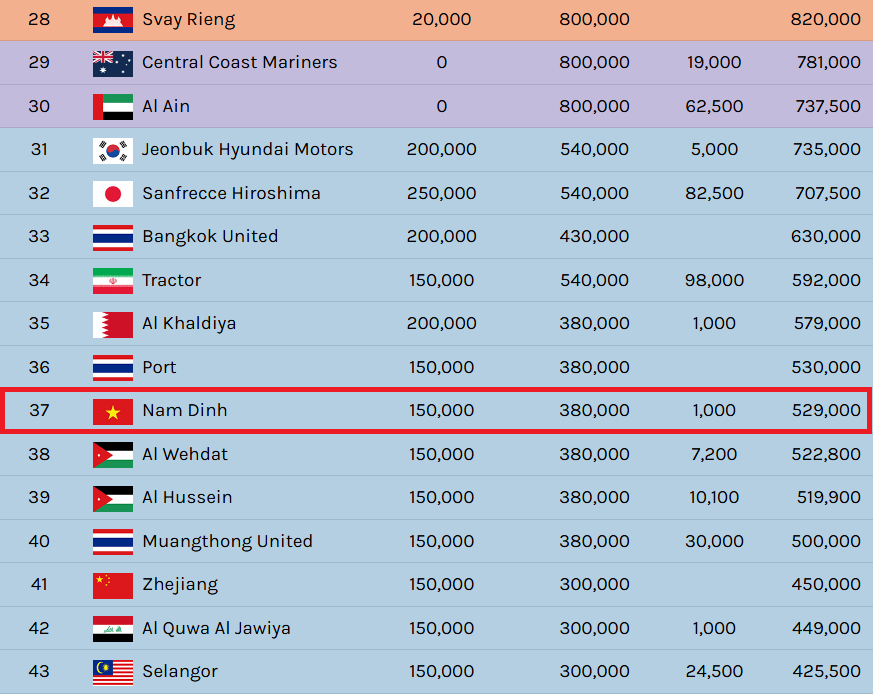This screenshot has height=694, width=873.
Task: Click the Malaysia flag beside Selangor
Action: point(112,672)
